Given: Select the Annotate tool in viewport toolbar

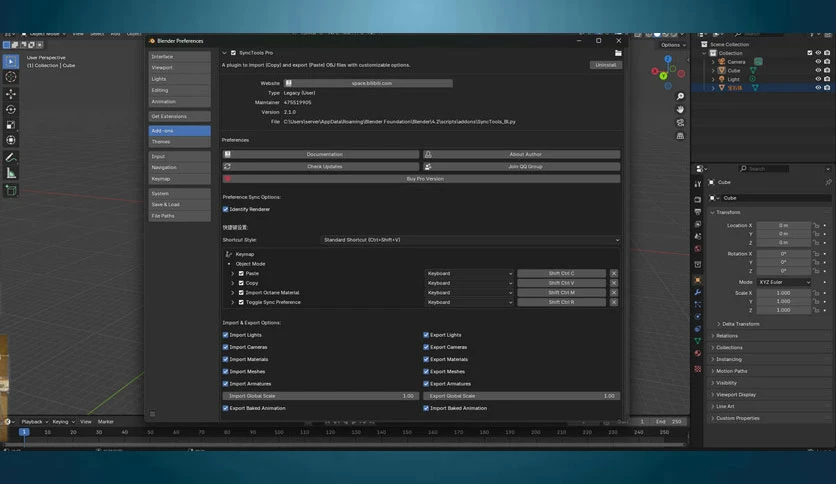Looking at the screenshot, I should point(11,157).
